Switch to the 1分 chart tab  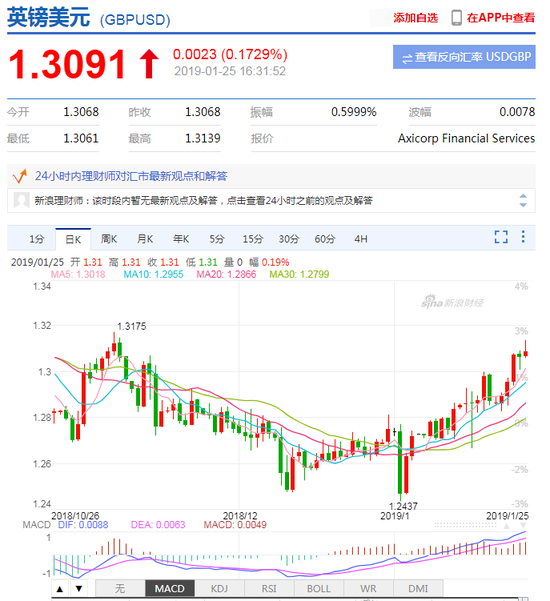(37, 239)
